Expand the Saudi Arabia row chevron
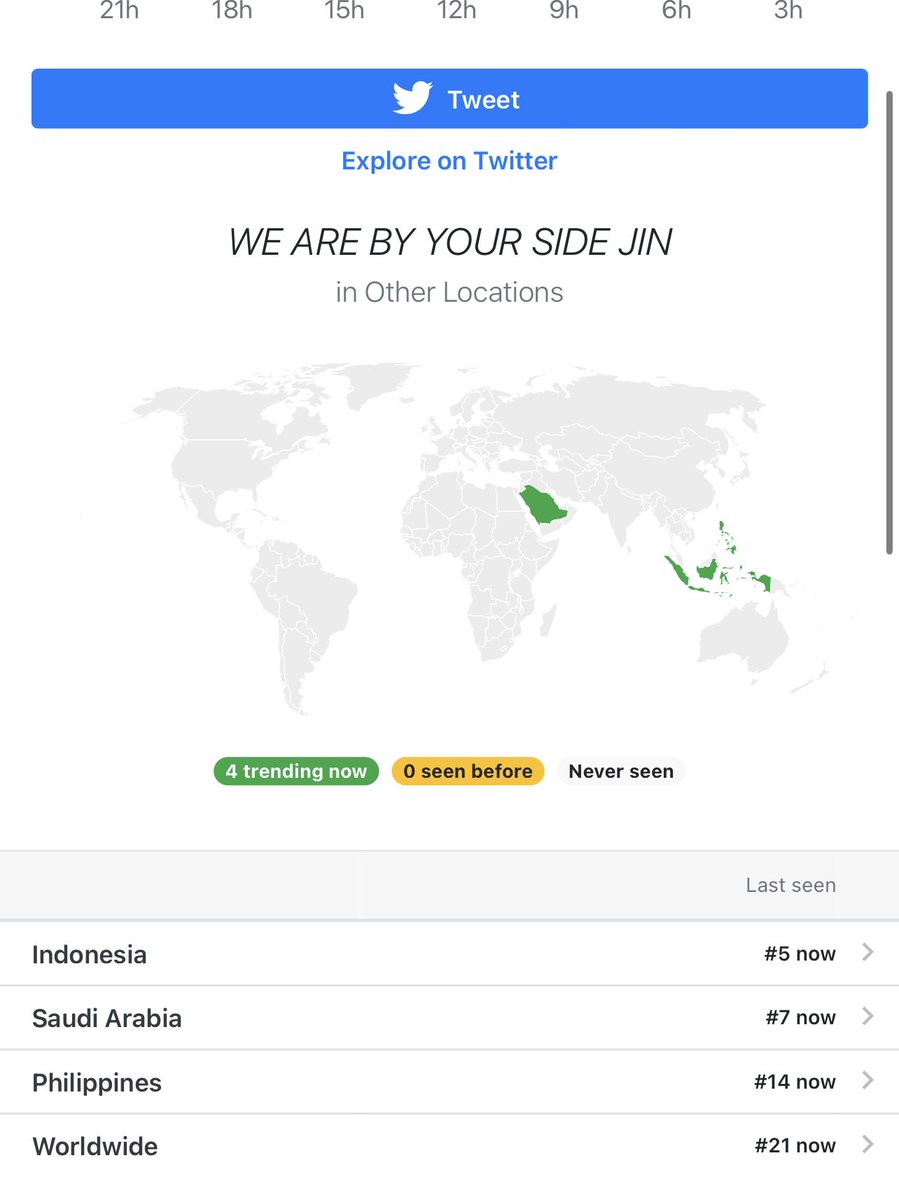Screen dimensions: 899x1200 [x=867, y=1016]
